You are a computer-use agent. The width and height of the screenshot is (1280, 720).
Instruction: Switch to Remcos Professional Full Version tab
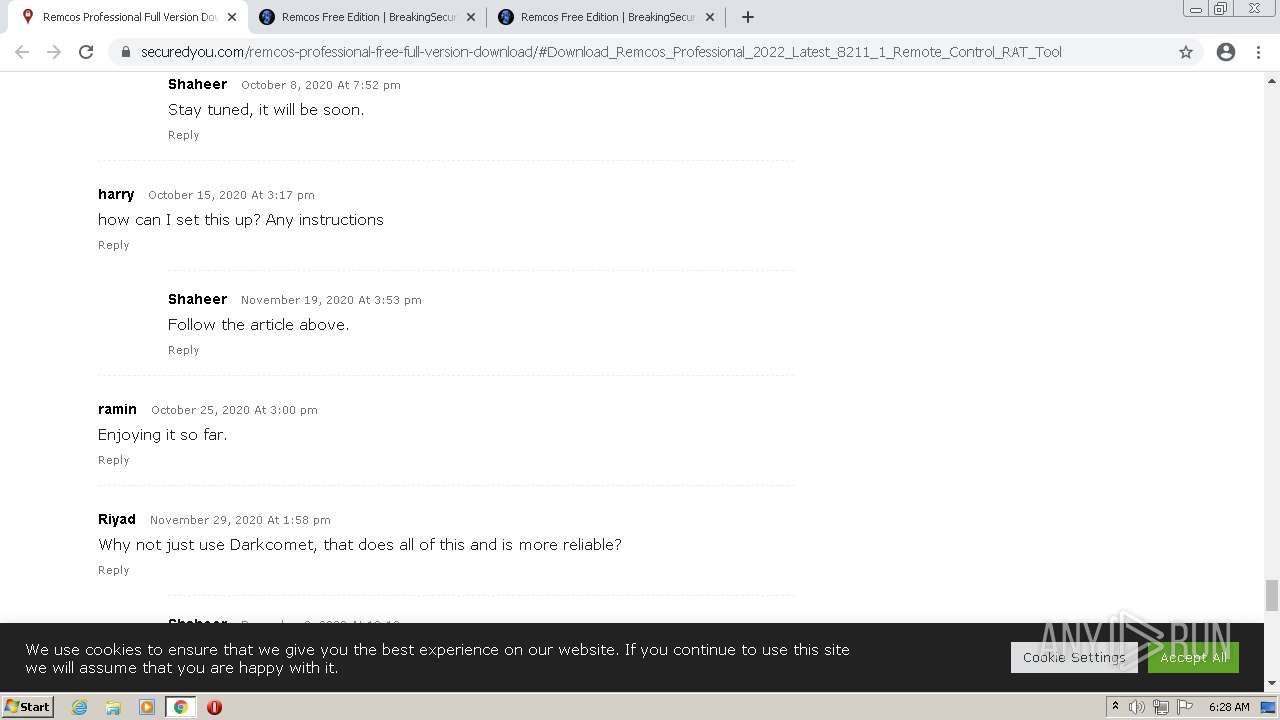point(128,17)
